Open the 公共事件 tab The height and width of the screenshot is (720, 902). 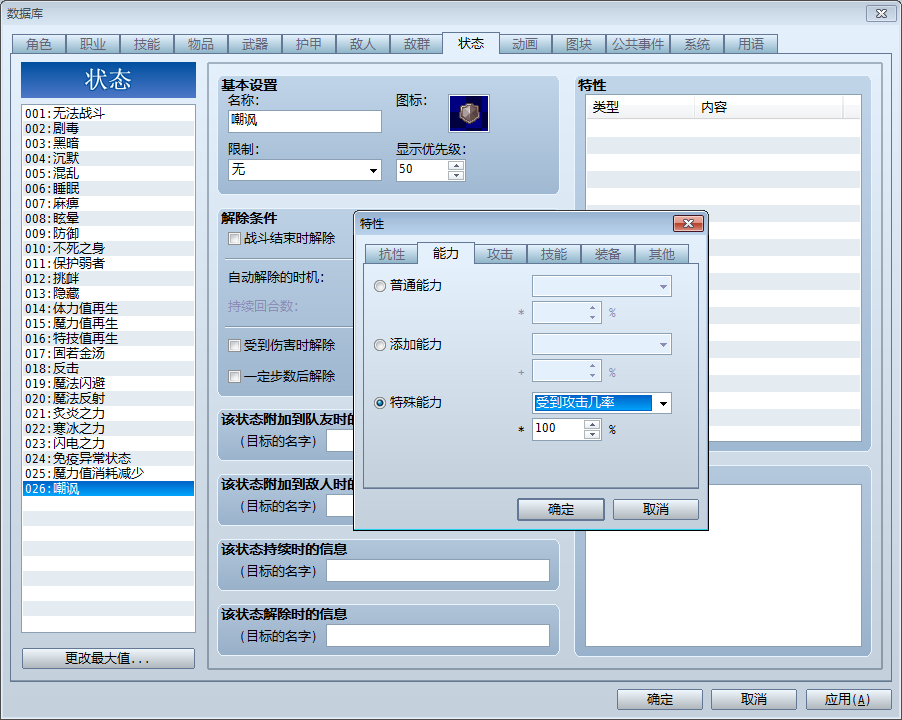[638, 44]
